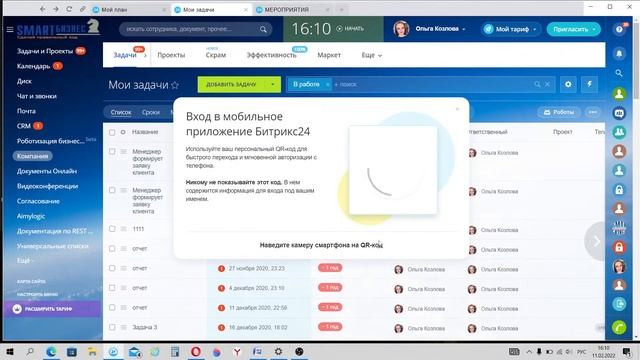Check the отчет task dated 4 декабря 2020
This screenshot has height=360, width=640.
tap(112, 288)
